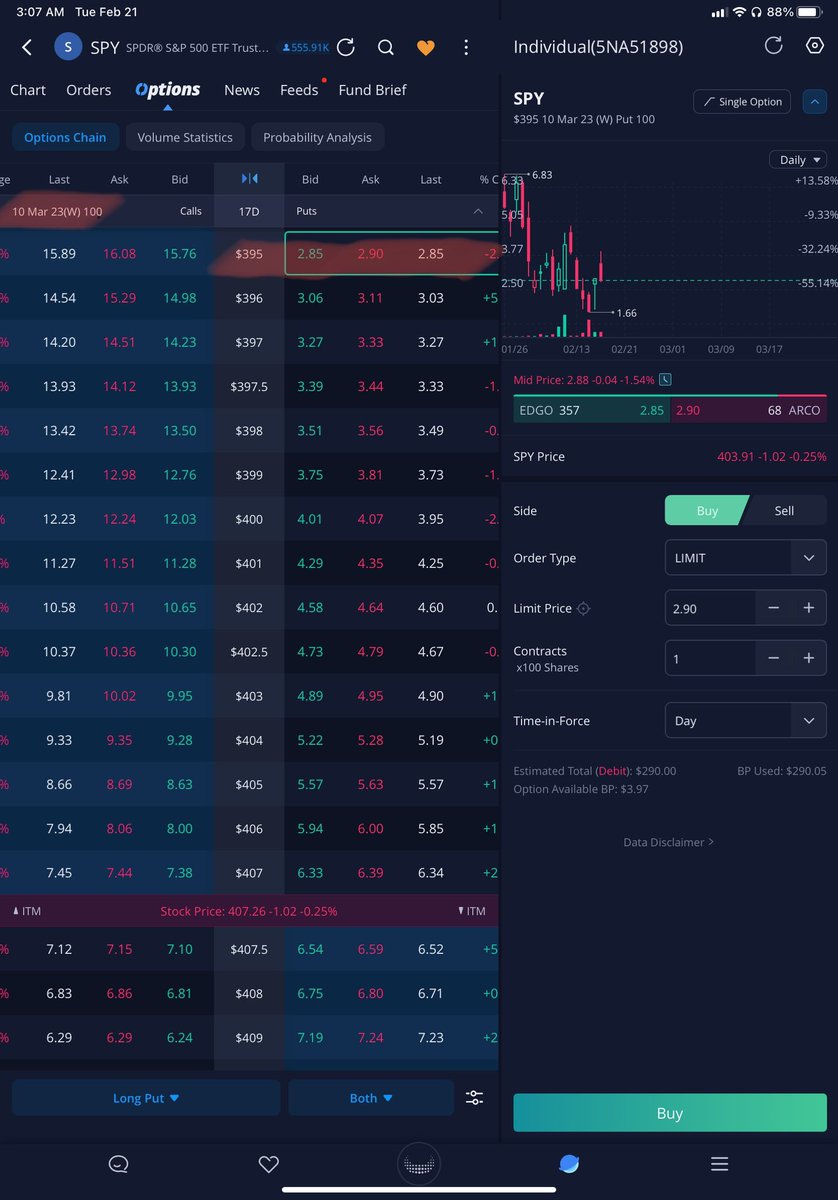Refresh the Individual account order panel
The width and height of the screenshot is (838, 1200).
point(773,46)
